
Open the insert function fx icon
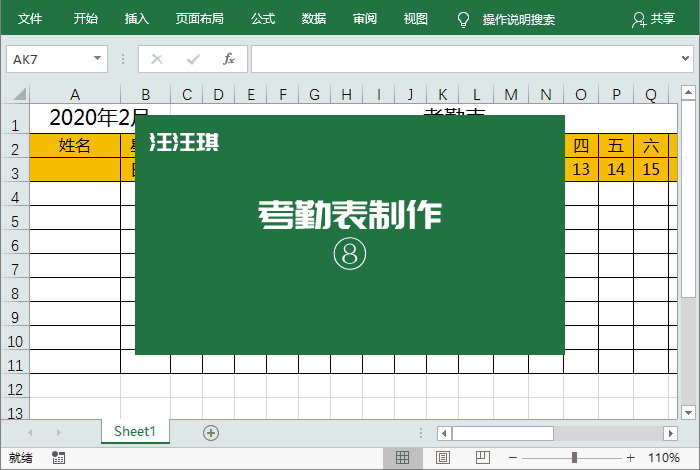[229, 59]
